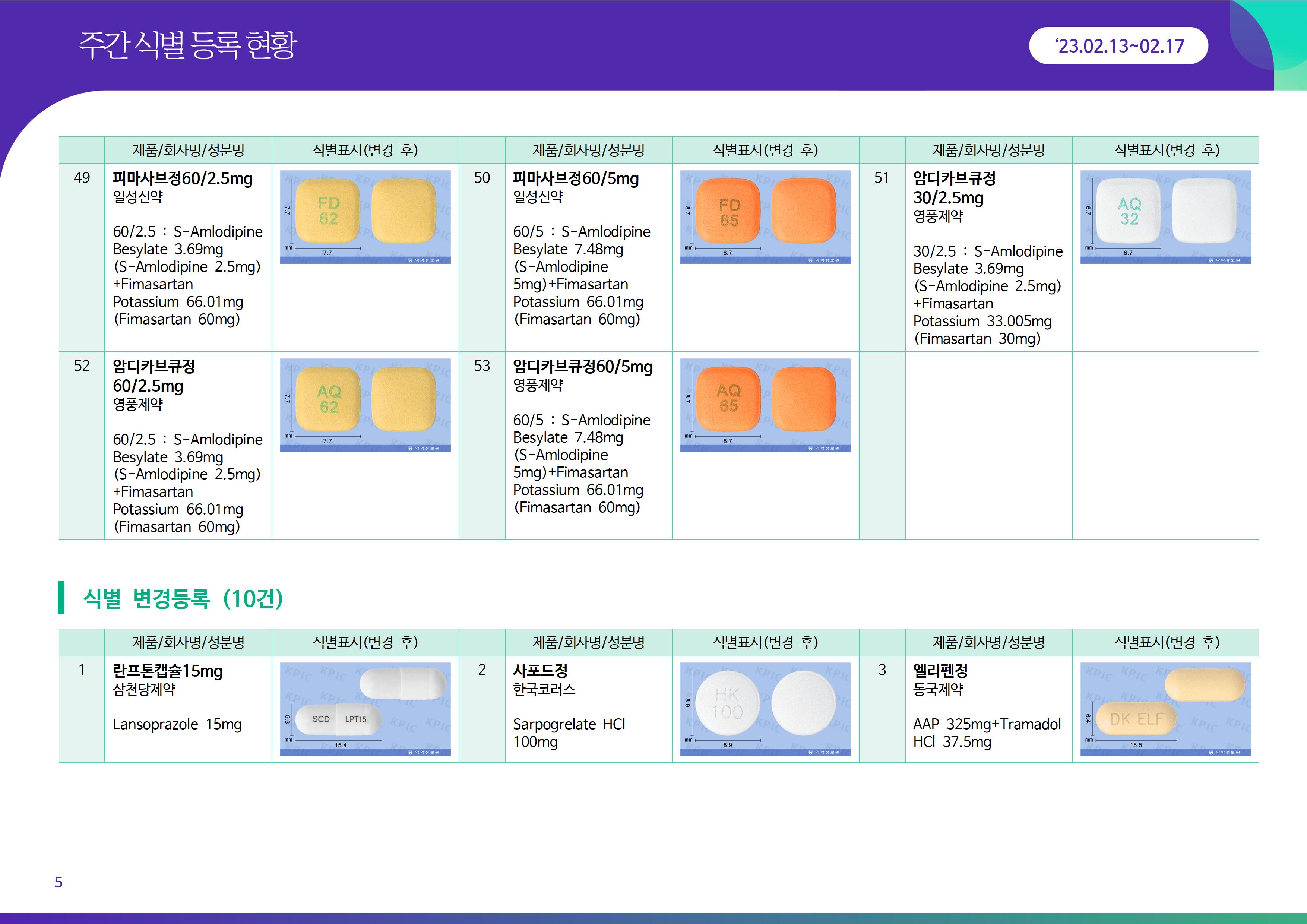
Task: Click the DK ELF oblong tablet image
Action: tap(1165, 709)
